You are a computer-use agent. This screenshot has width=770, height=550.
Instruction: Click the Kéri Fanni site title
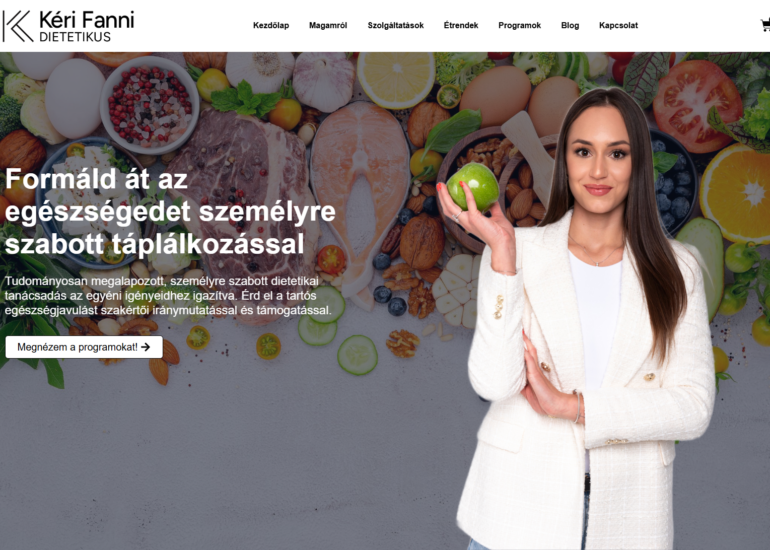click(x=86, y=20)
